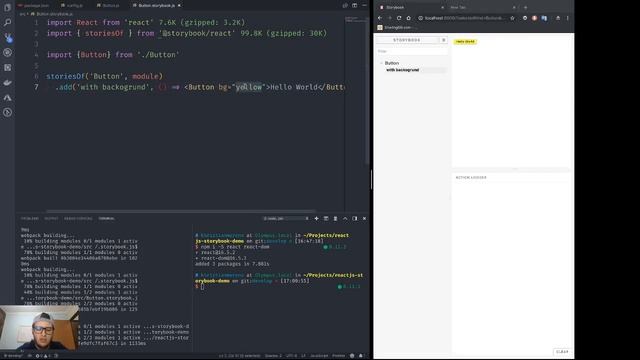Click the red browser extension icon
640x360 pixels.
(x=534, y=18)
